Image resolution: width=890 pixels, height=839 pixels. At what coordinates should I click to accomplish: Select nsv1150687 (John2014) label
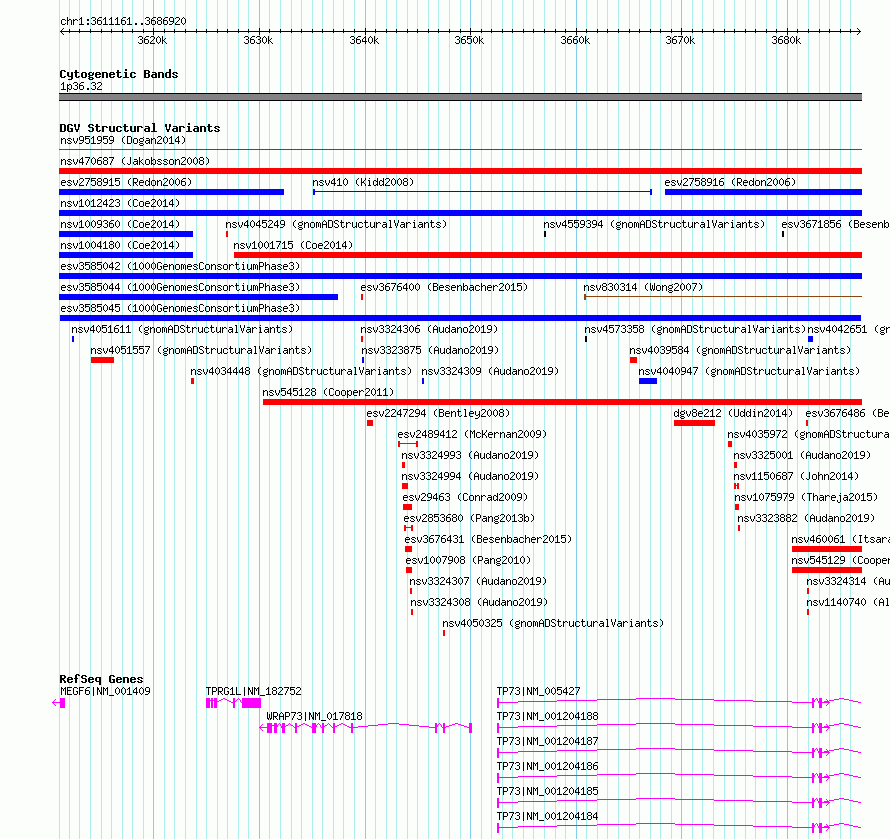click(796, 476)
